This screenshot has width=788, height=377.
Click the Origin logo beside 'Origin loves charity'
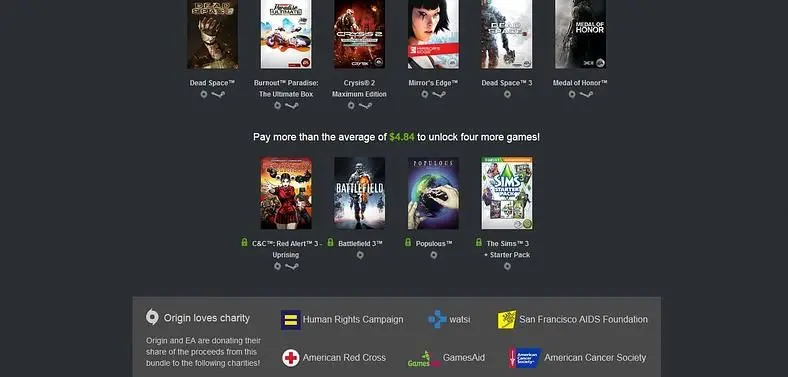152,317
